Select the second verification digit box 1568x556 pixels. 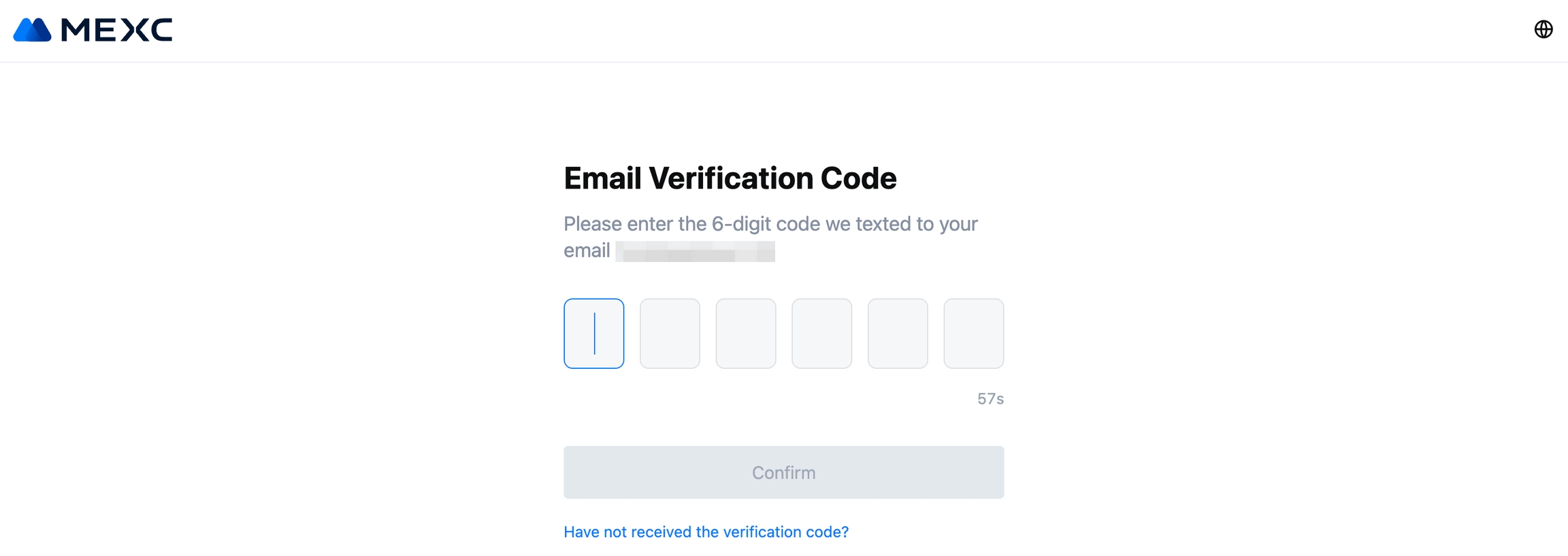[x=670, y=333]
